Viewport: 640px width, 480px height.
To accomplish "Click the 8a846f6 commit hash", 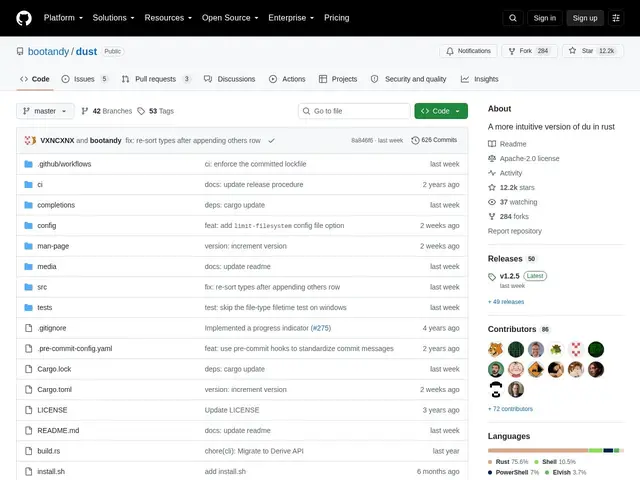I will coord(362,140).
